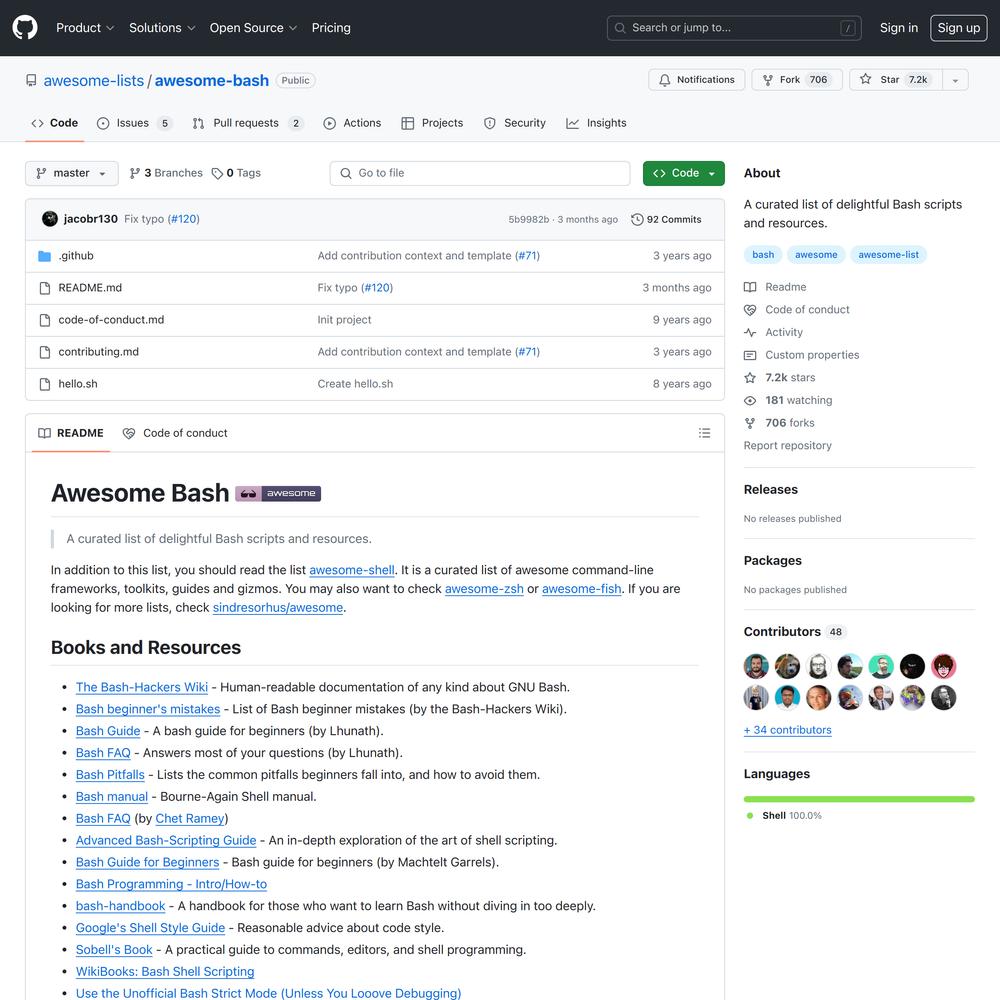Click the tag icon next to 0 Tags
Viewport: 1000px width, 1000px height.
tap(217, 173)
